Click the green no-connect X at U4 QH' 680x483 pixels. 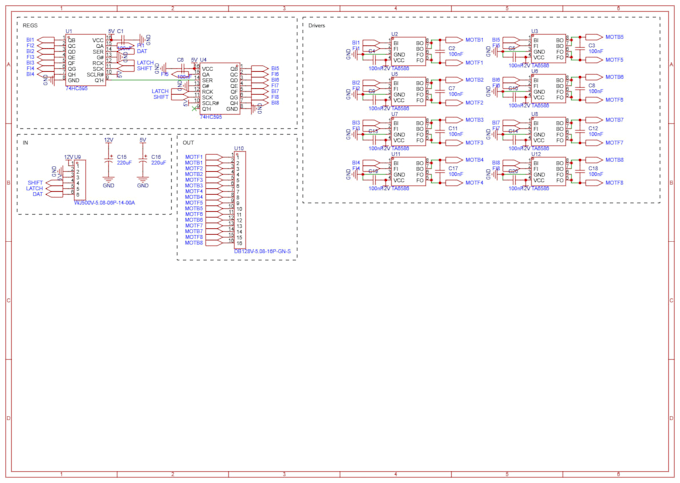[x=194, y=109]
